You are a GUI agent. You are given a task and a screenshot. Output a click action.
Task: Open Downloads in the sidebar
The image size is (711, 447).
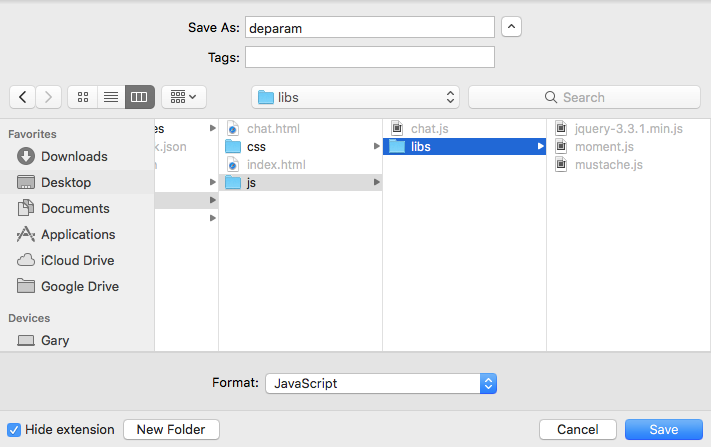coord(73,156)
